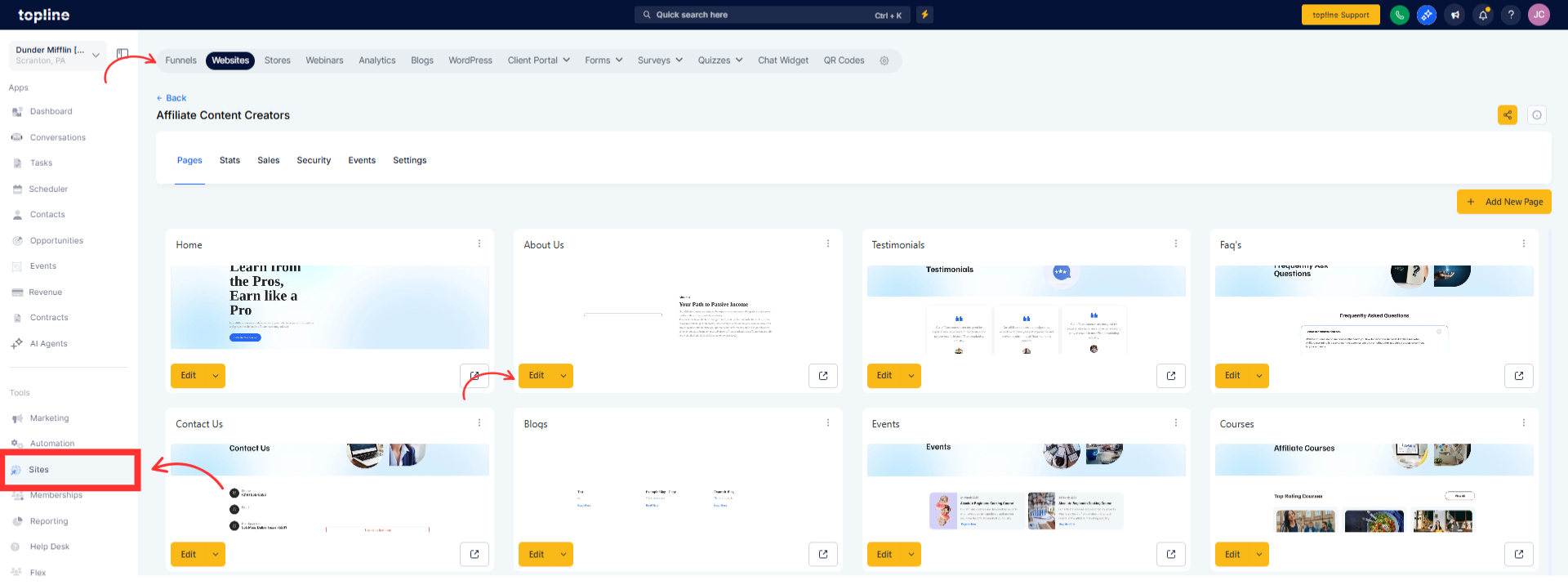Preview Courses page in new tab
Screen dimensions: 1568x585
tap(1519, 554)
